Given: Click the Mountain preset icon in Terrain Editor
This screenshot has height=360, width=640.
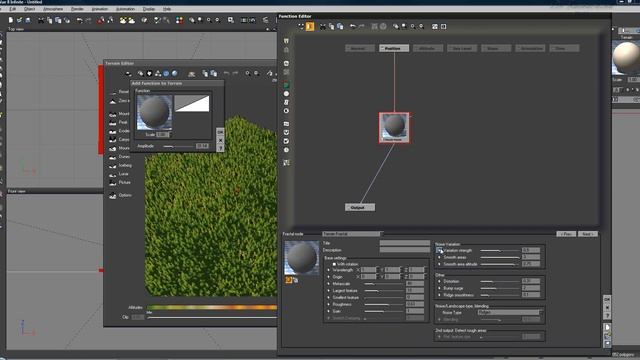Looking at the screenshot, I should pos(113,114).
